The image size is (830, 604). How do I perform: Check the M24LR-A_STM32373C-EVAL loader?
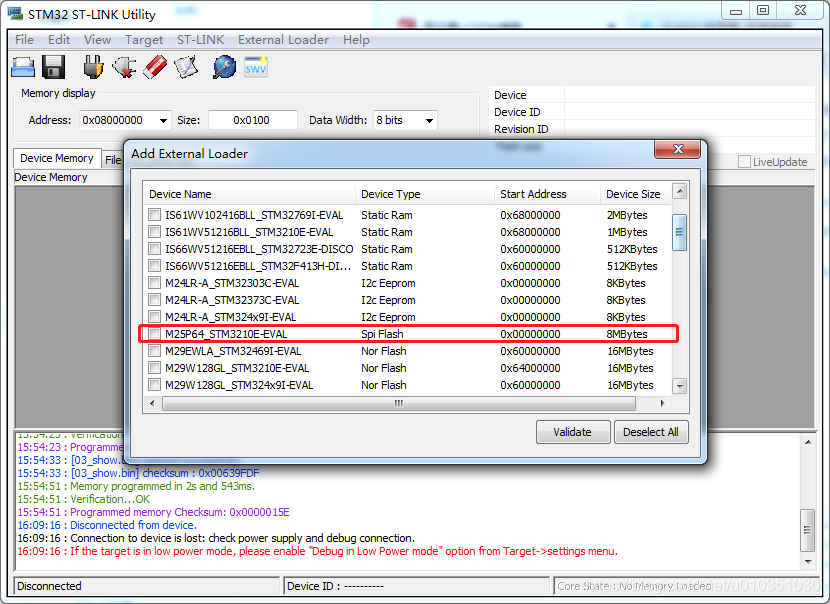coord(154,300)
